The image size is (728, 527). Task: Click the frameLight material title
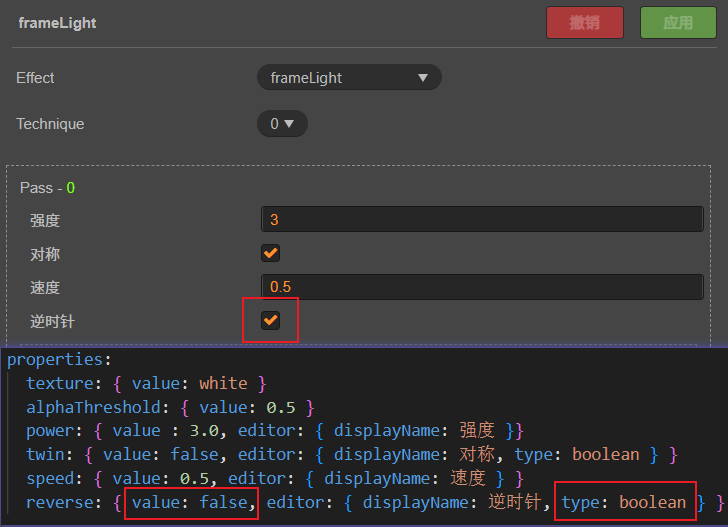click(57, 23)
